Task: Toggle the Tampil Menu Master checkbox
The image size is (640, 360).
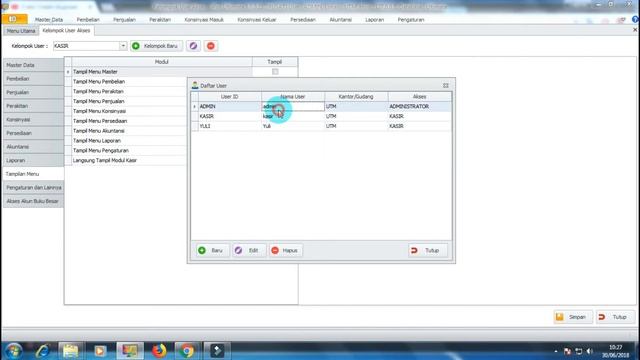Action: (275, 71)
